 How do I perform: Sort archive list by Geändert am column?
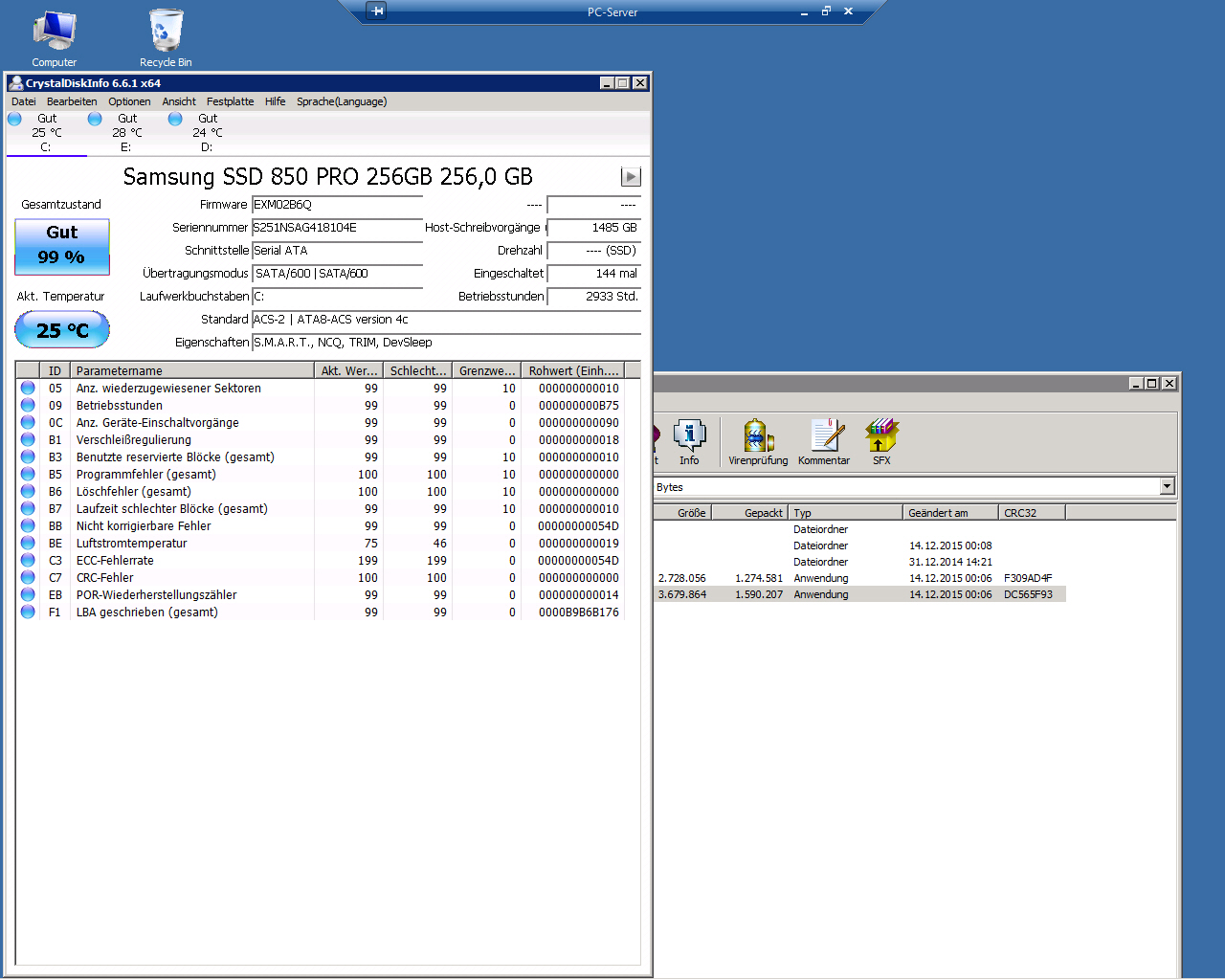pos(951,513)
